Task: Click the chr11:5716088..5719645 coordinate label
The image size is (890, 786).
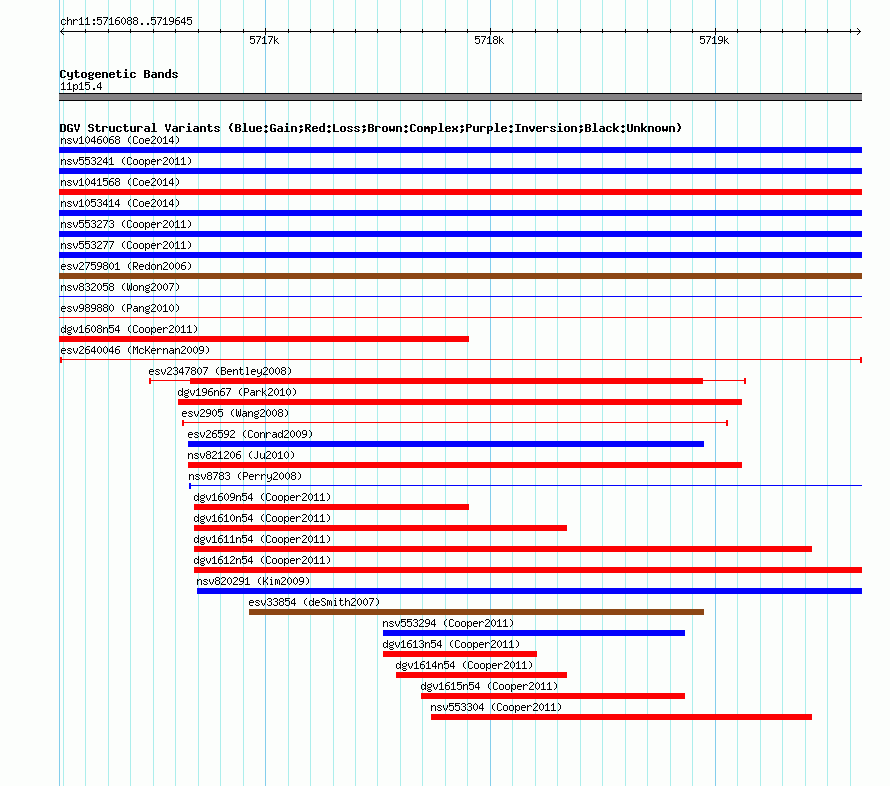Action: (126, 21)
